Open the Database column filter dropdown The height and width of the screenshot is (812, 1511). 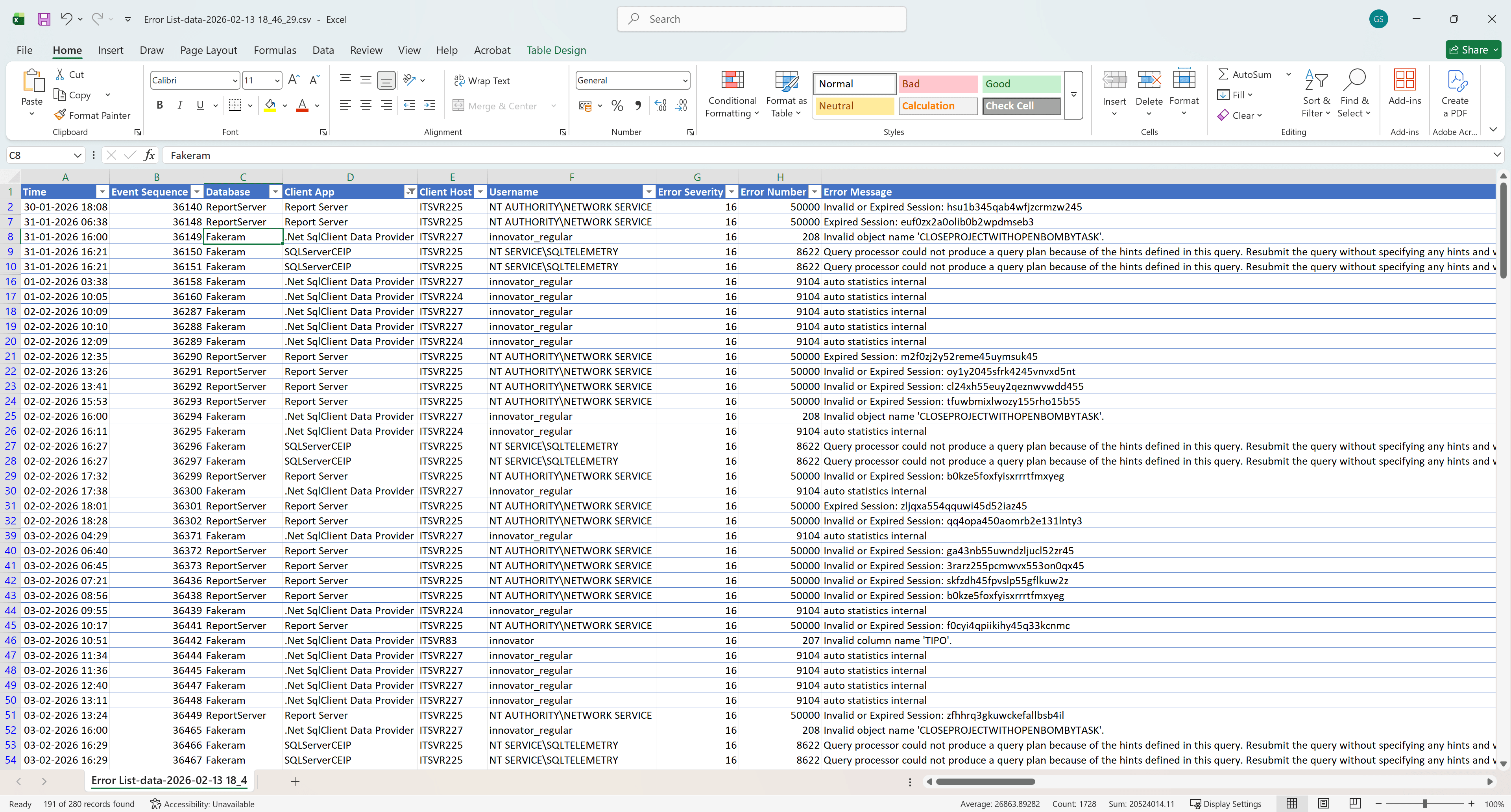click(275, 192)
